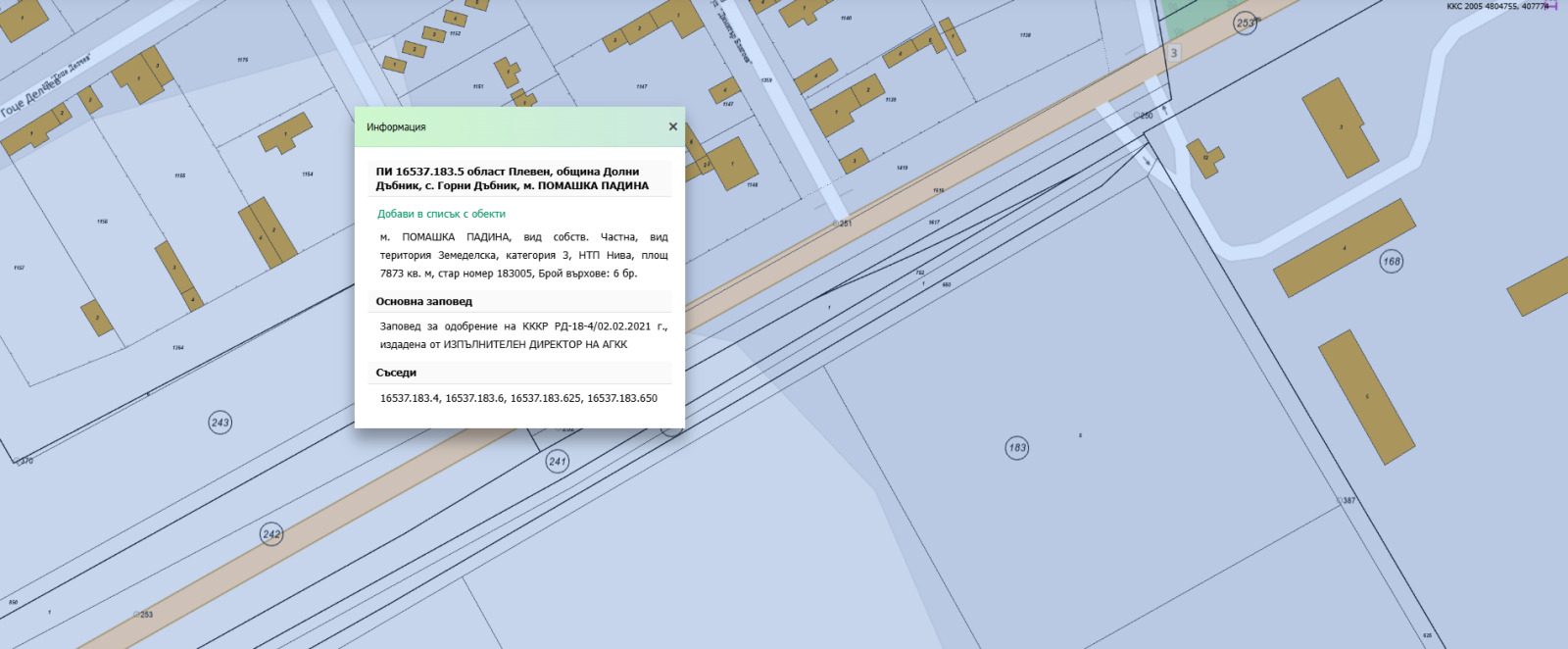Click the circled 241 marker below the popup

(x=558, y=462)
